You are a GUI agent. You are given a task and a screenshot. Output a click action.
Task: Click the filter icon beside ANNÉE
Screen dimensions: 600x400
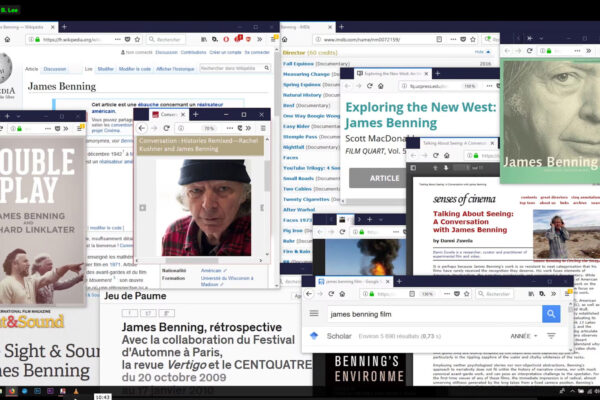click(x=551, y=336)
